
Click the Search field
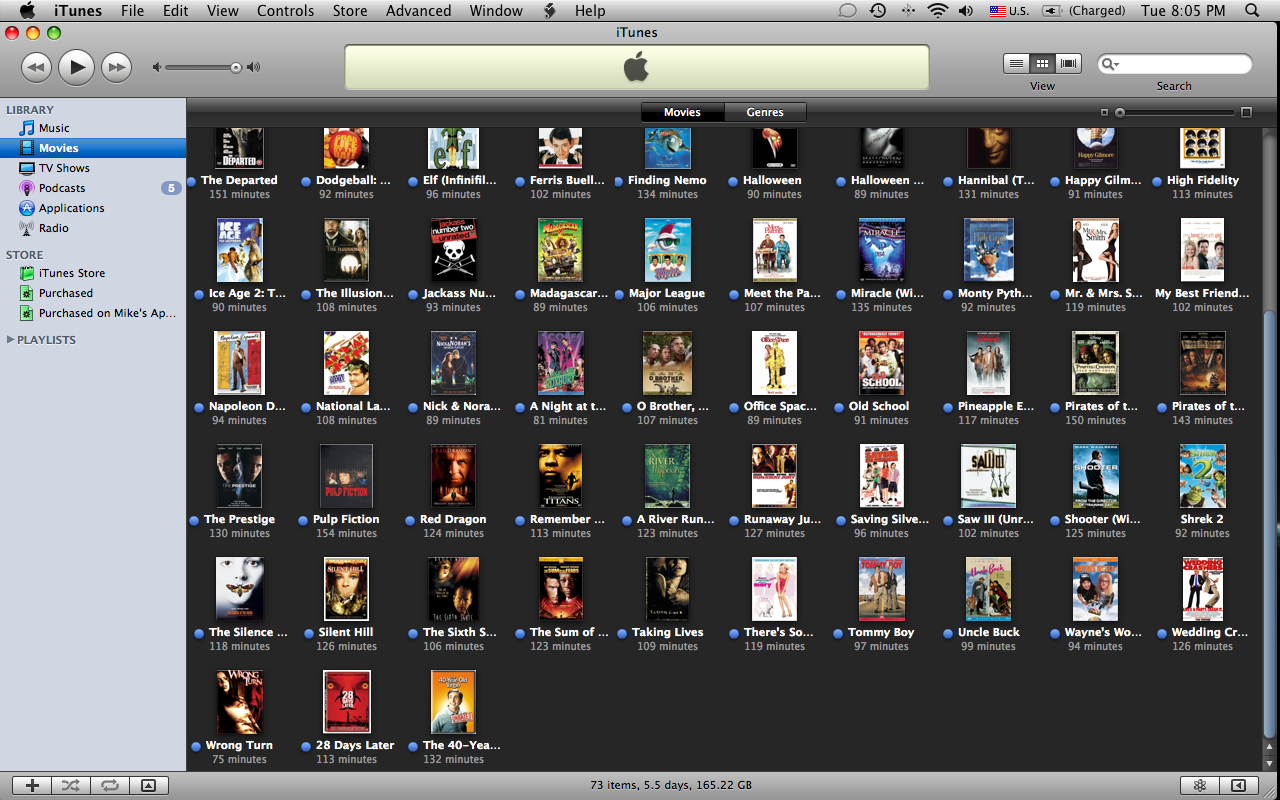click(1175, 64)
